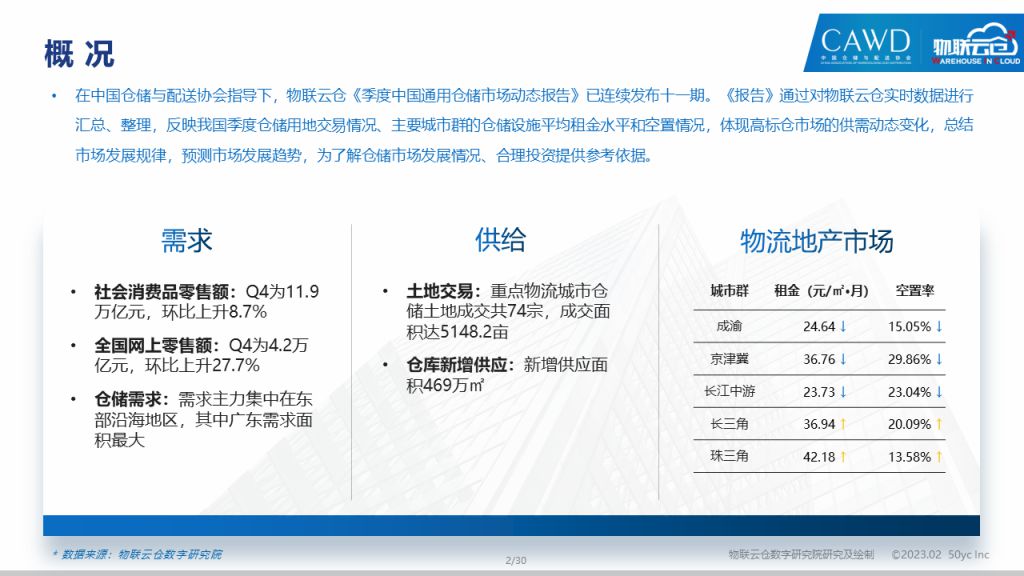This screenshot has height=576, width=1024.
Task: Select the 珠三角 row label
Action: coord(729,456)
